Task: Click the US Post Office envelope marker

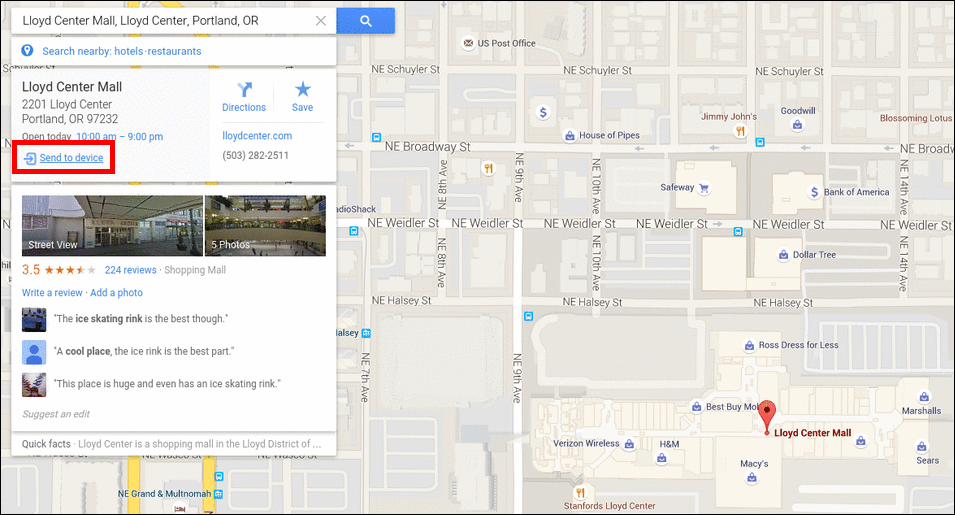Action: click(468, 43)
